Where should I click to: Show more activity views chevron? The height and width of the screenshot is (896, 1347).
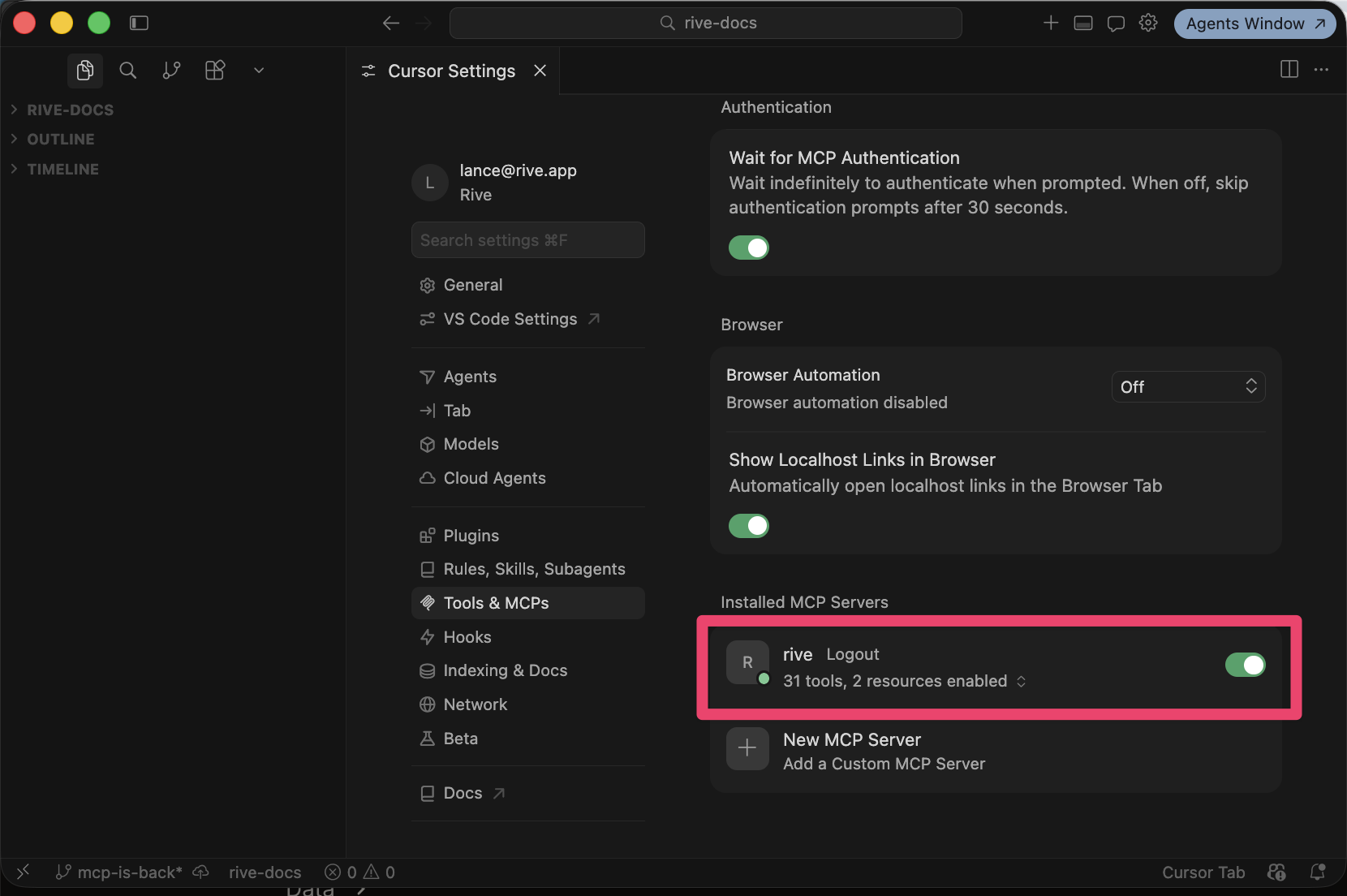259,71
